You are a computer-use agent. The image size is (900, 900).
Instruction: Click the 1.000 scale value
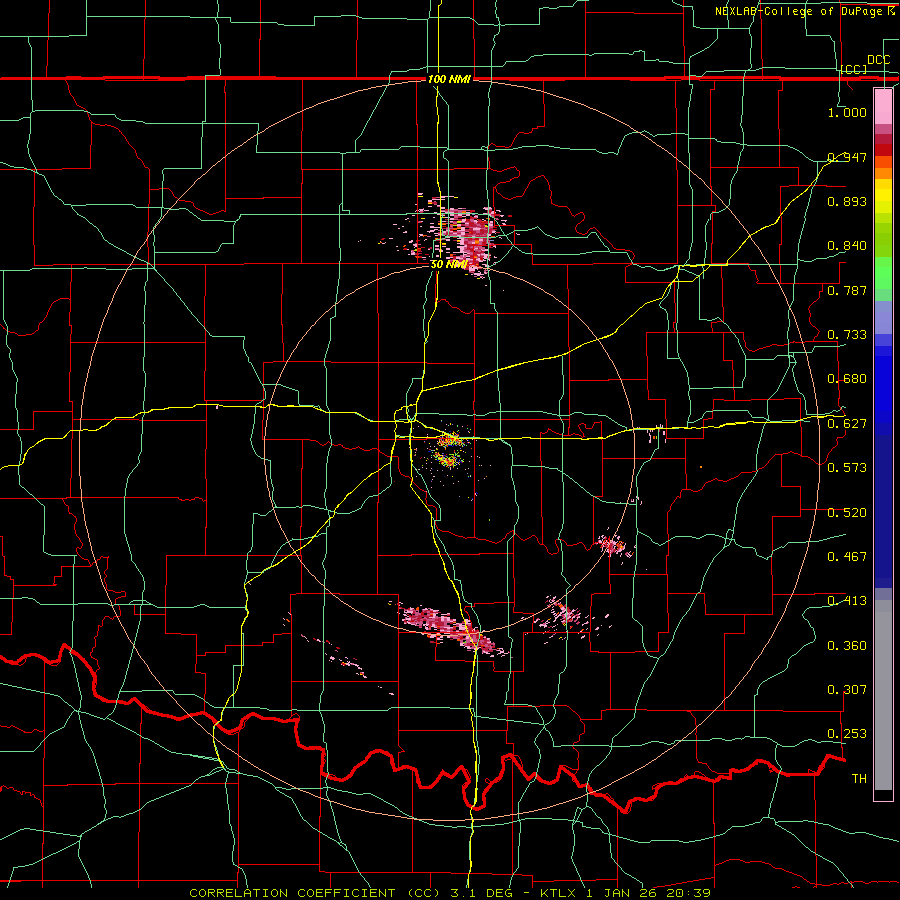(x=847, y=112)
